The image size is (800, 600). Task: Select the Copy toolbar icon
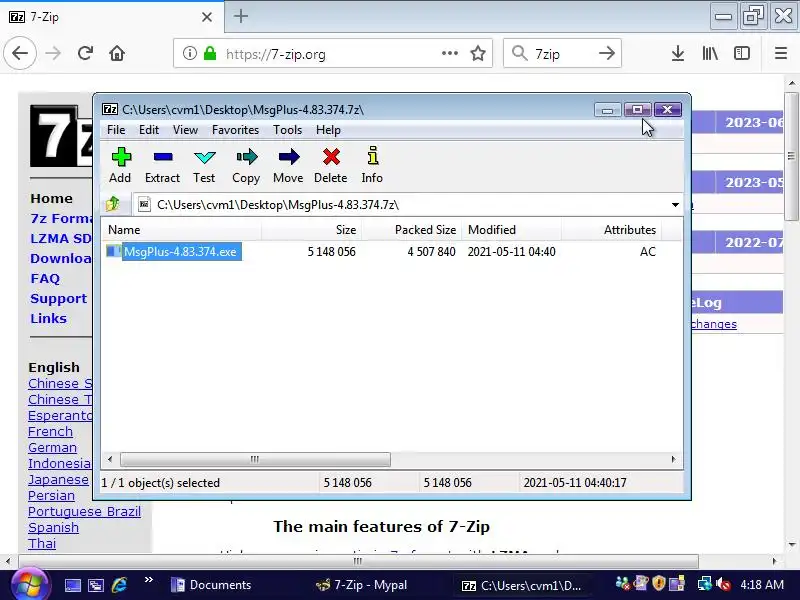246,165
